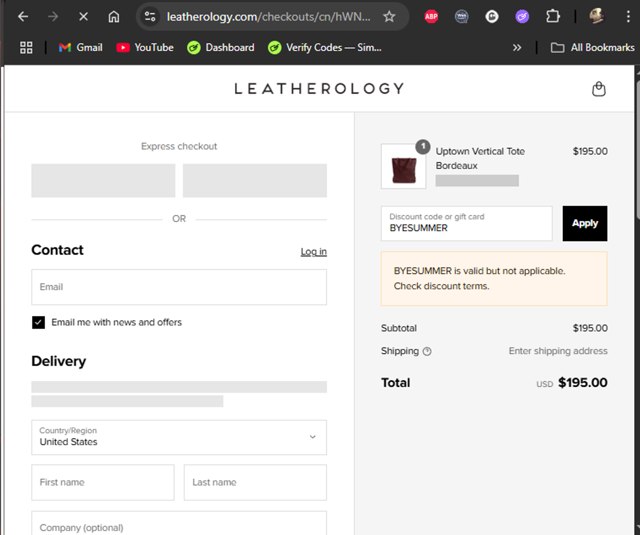Open the Chrome three-dot menu
The height and width of the screenshot is (535, 640).
click(628, 17)
